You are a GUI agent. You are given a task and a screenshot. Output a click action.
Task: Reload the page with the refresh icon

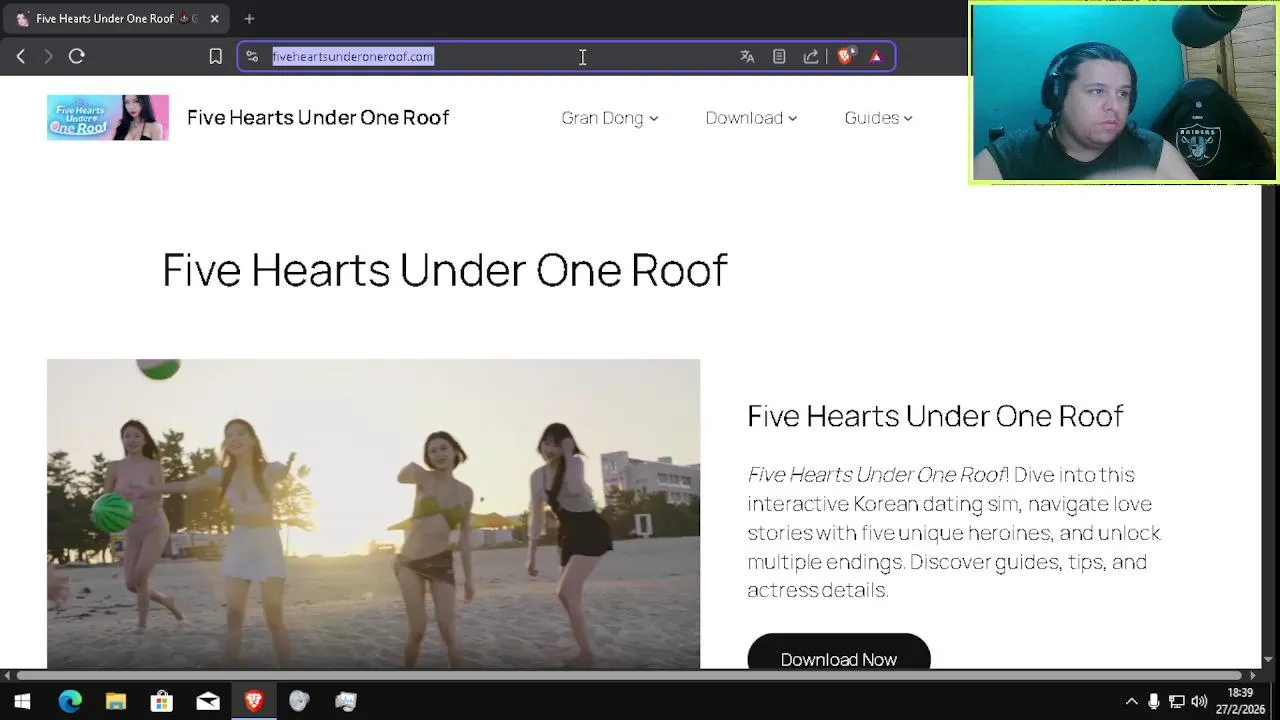point(76,57)
